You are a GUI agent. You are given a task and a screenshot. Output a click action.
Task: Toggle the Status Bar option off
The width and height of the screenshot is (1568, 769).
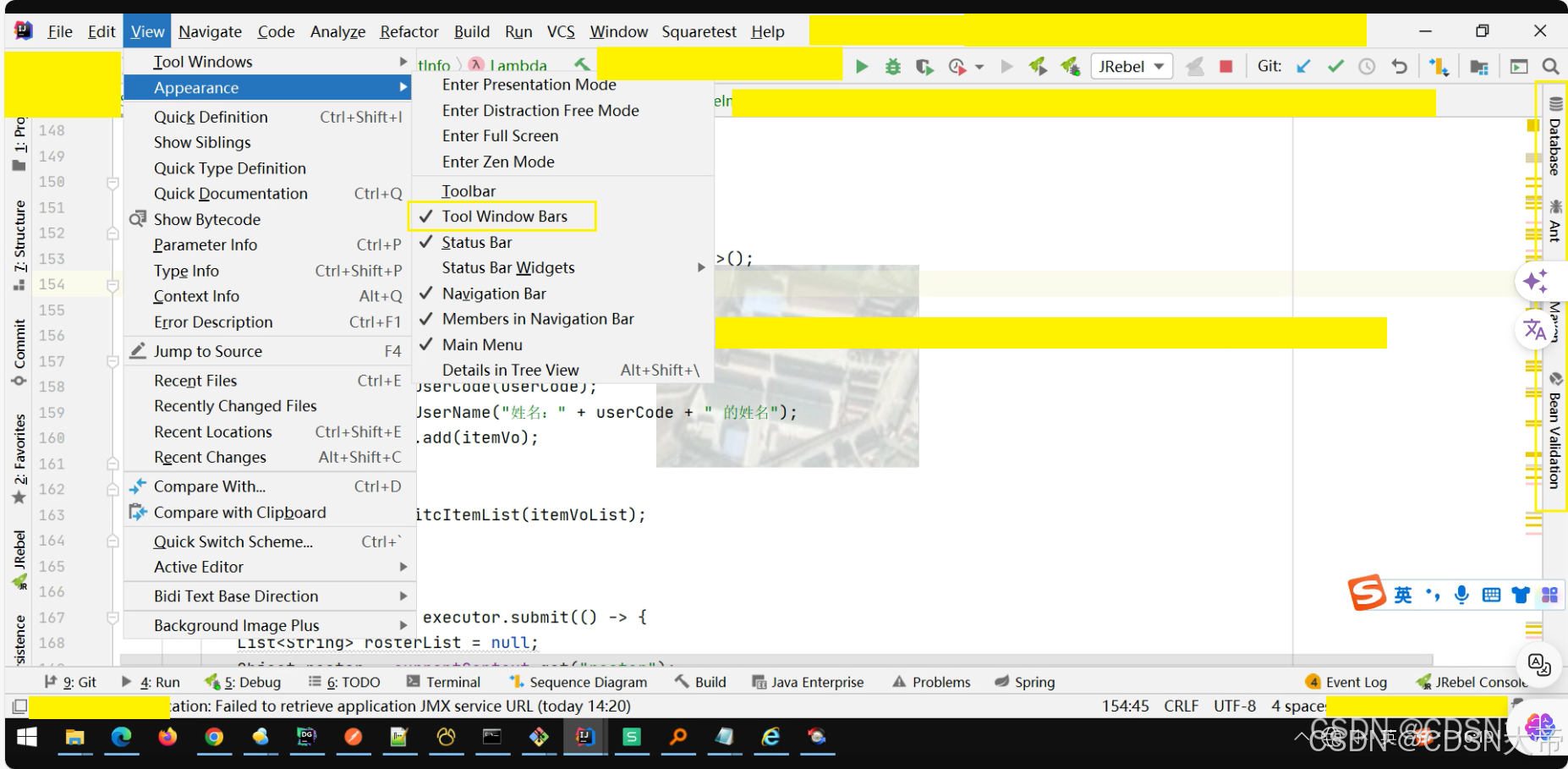point(476,242)
